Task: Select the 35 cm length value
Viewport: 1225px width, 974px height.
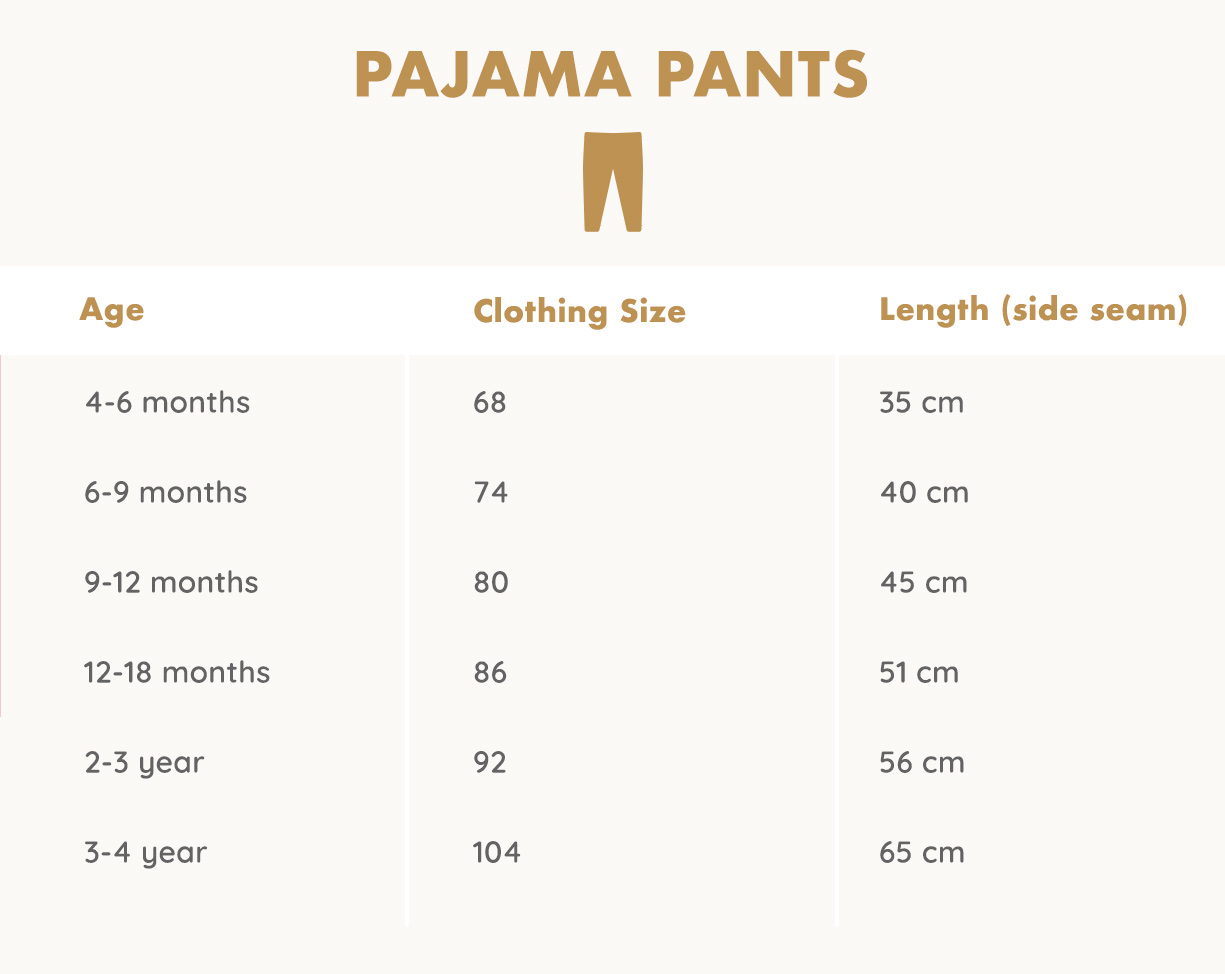Action: click(x=921, y=403)
